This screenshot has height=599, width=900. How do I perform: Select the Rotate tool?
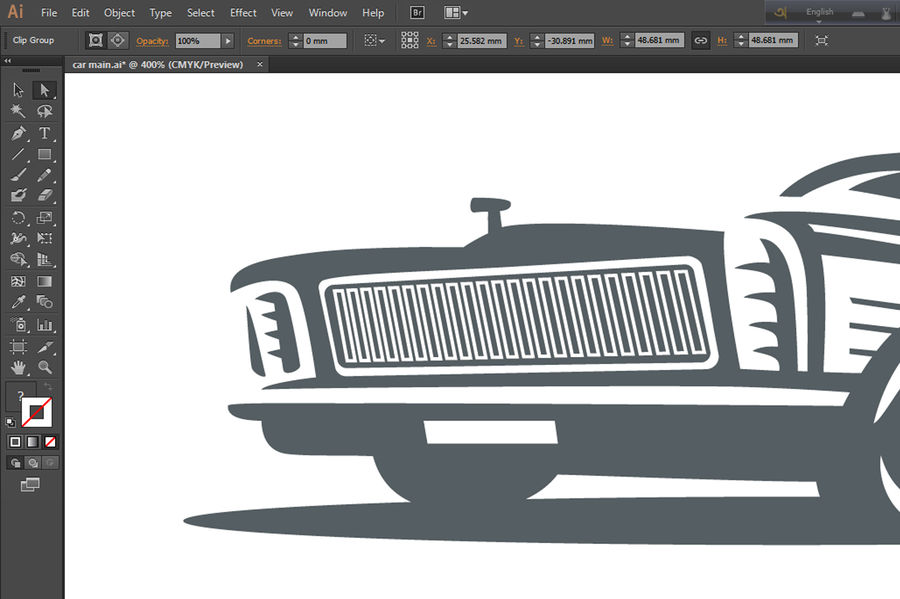point(18,218)
